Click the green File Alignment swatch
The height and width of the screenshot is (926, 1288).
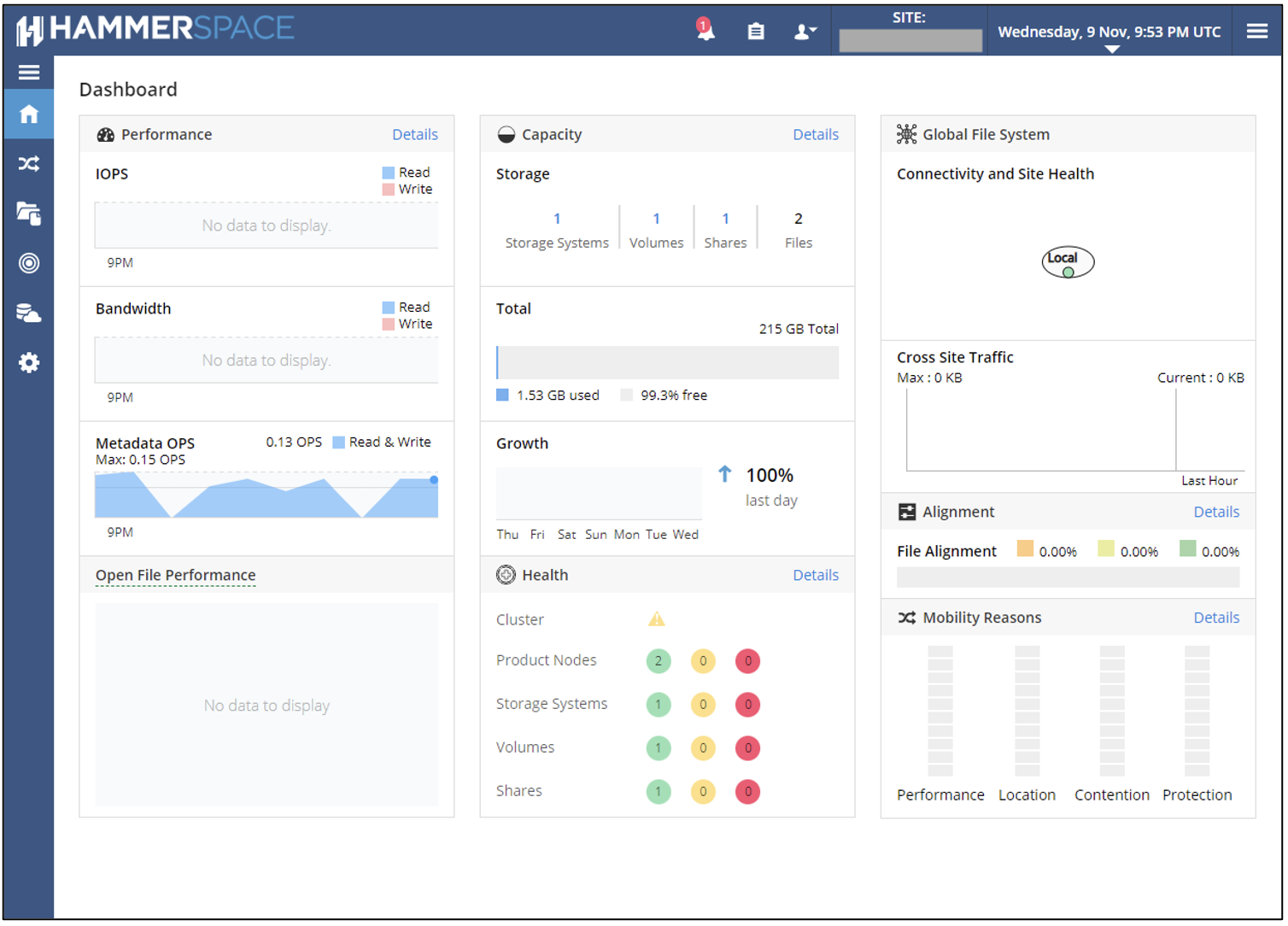(1187, 548)
